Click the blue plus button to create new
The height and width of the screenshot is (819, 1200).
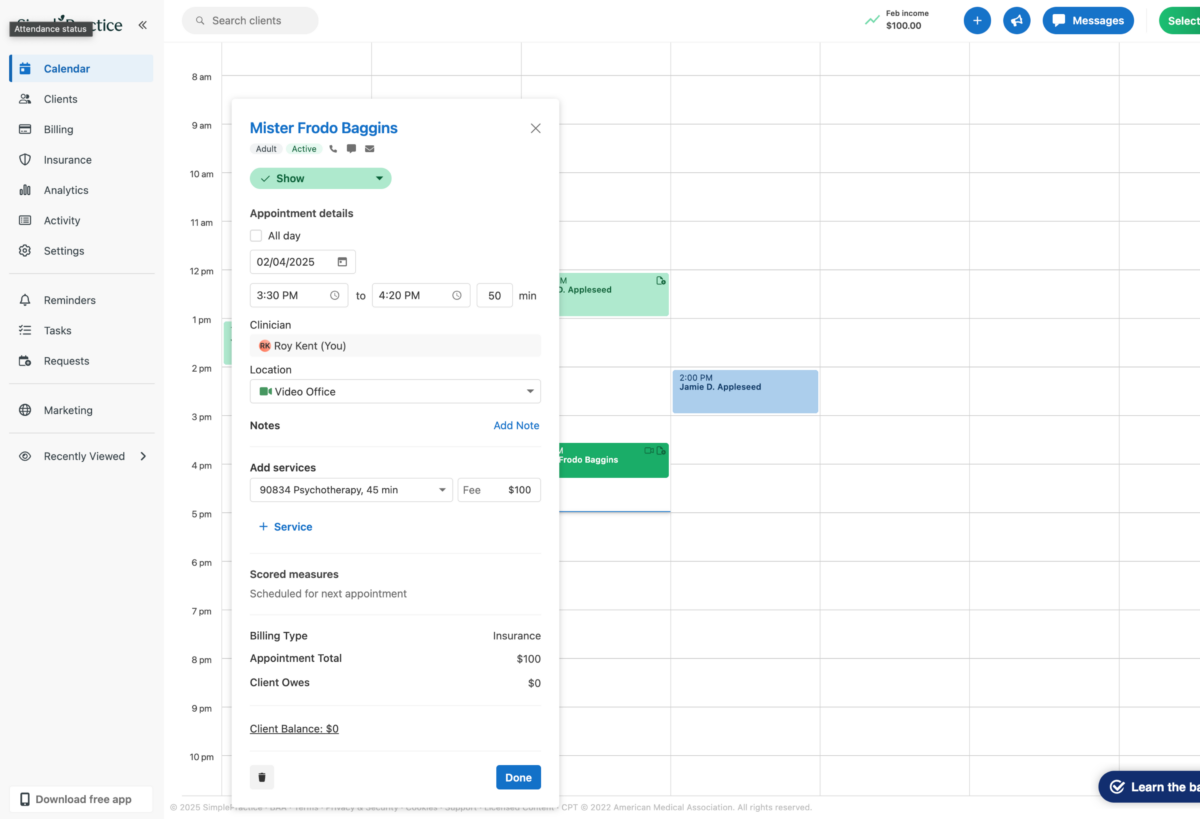tap(977, 20)
